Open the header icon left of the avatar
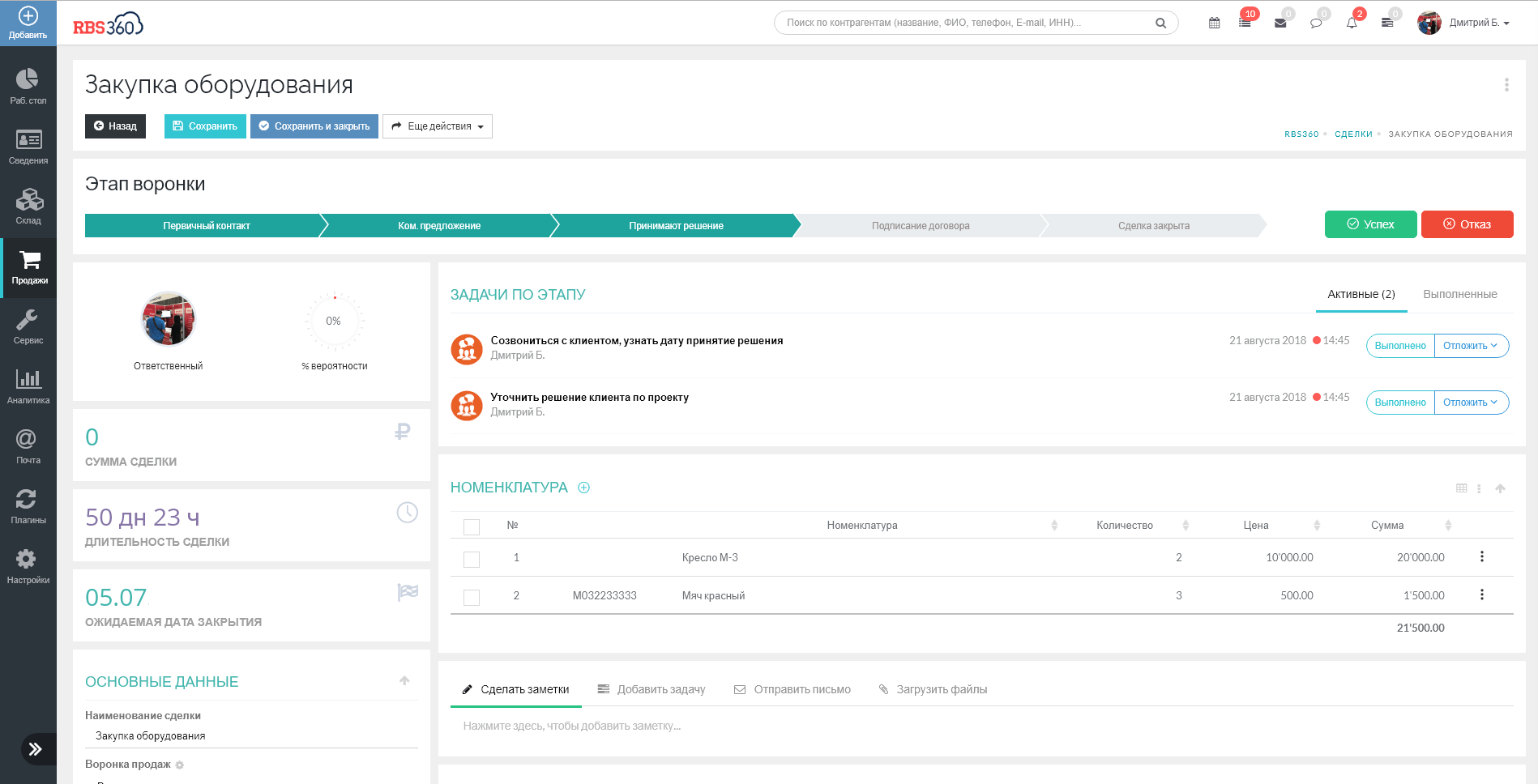The width and height of the screenshot is (1538, 784). click(1387, 23)
